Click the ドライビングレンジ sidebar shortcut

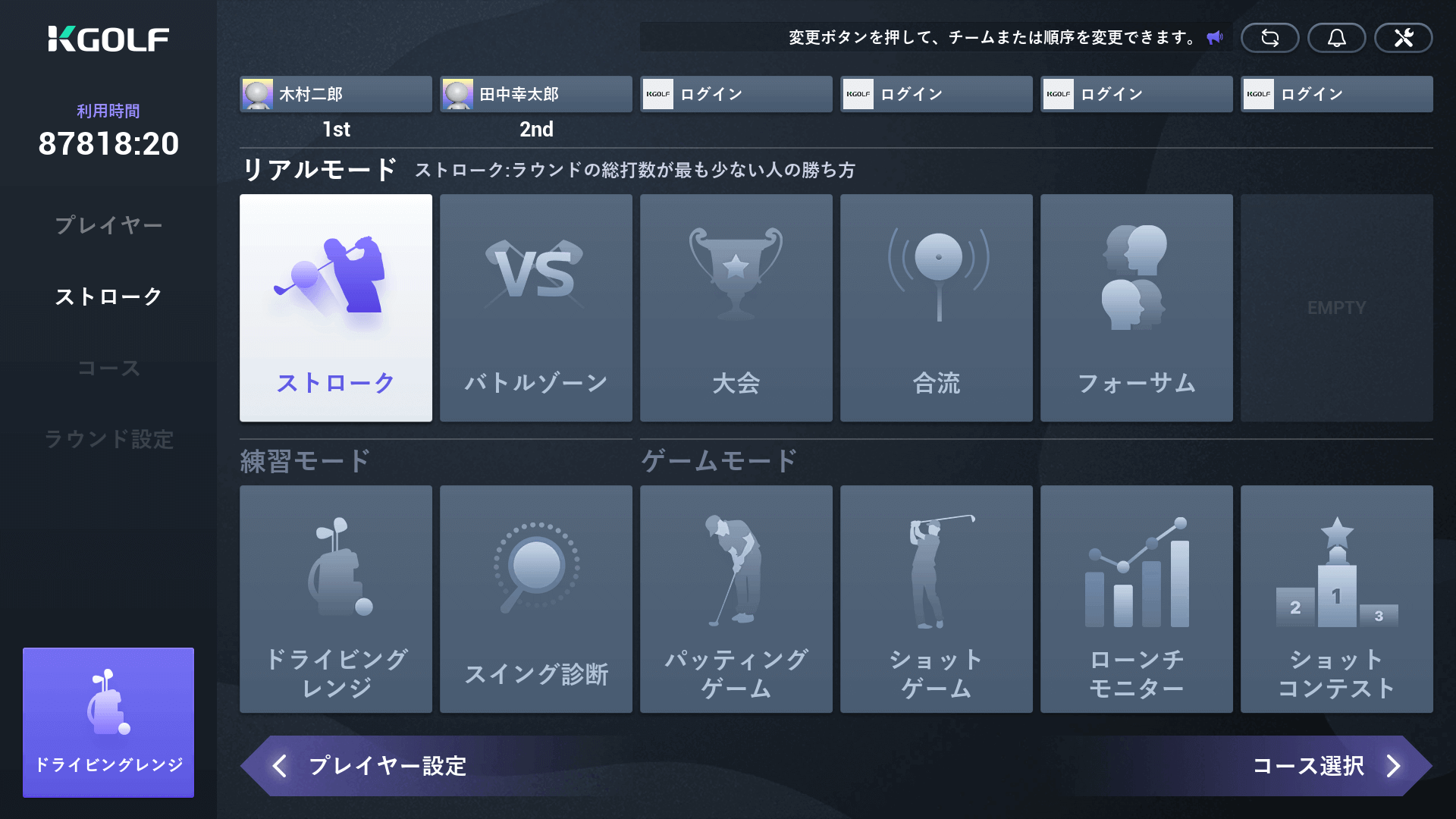point(108,722)
